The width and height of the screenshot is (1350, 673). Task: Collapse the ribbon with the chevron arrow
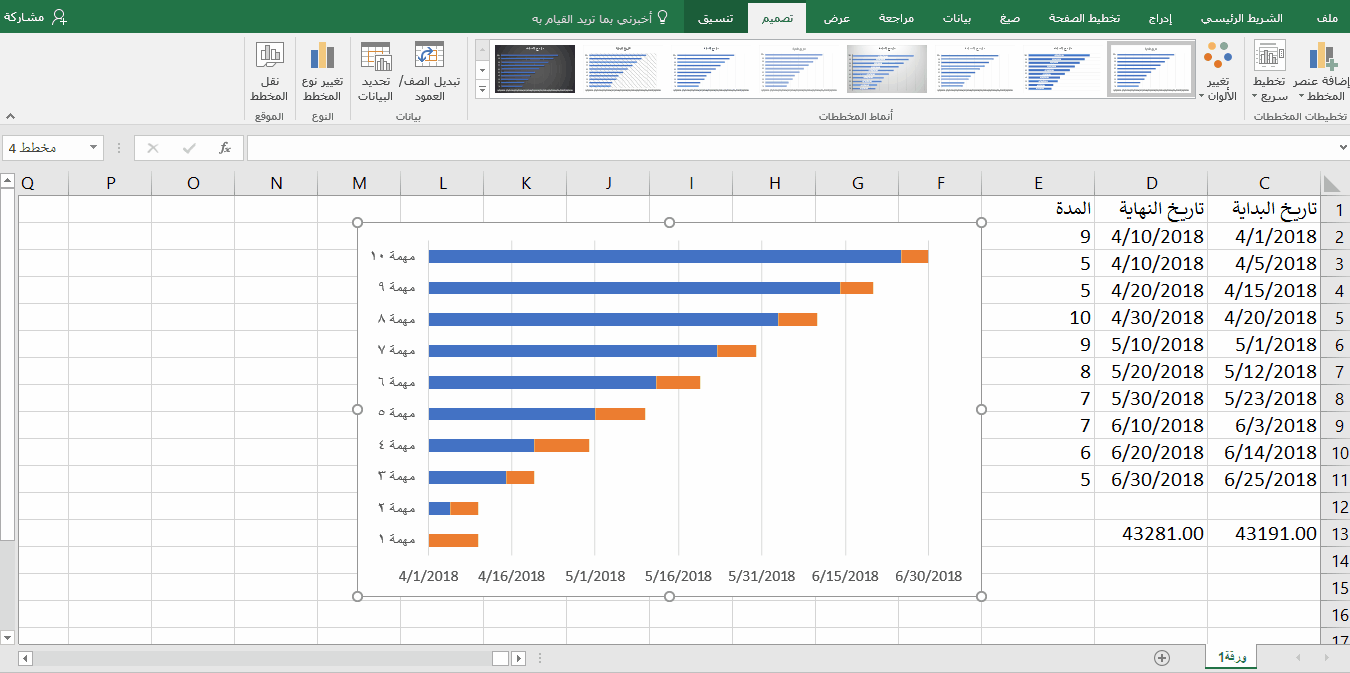coord(9,116)
